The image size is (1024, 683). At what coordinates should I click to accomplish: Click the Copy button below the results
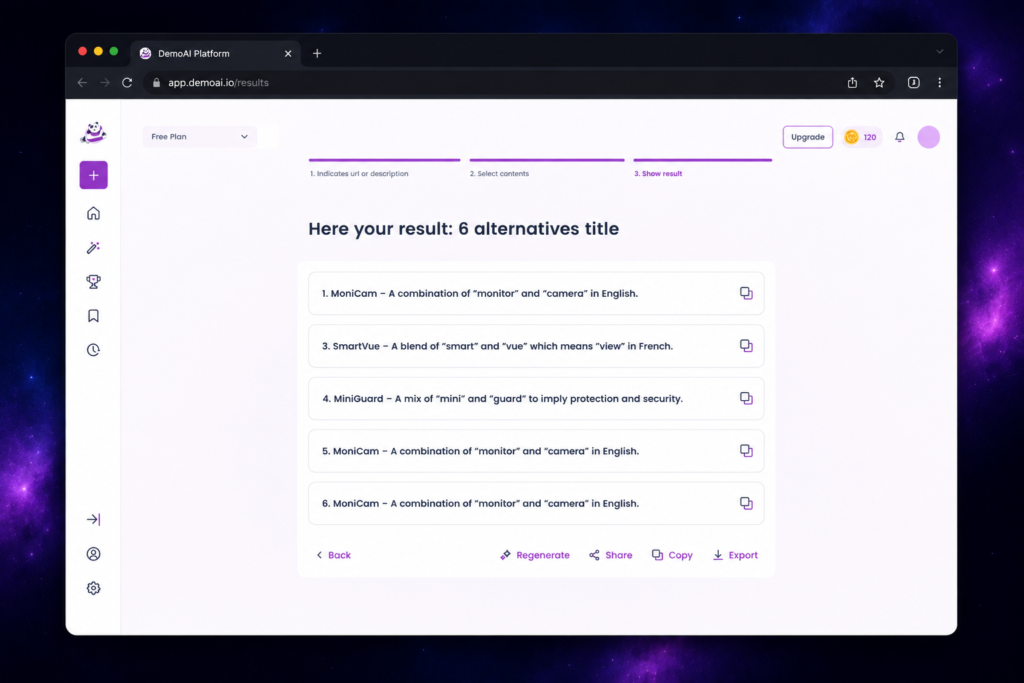[672, 555]
